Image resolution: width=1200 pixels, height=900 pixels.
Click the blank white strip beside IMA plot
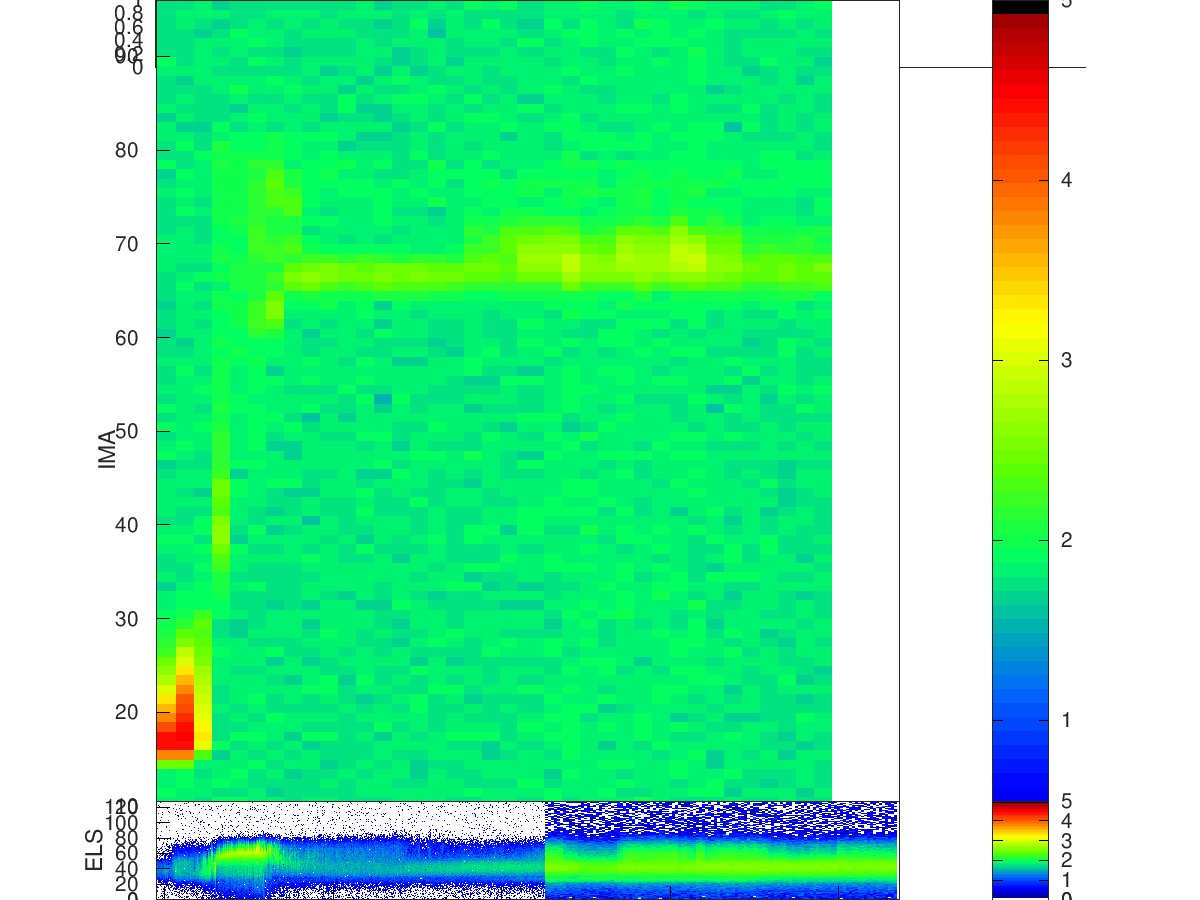pos(865,400)
